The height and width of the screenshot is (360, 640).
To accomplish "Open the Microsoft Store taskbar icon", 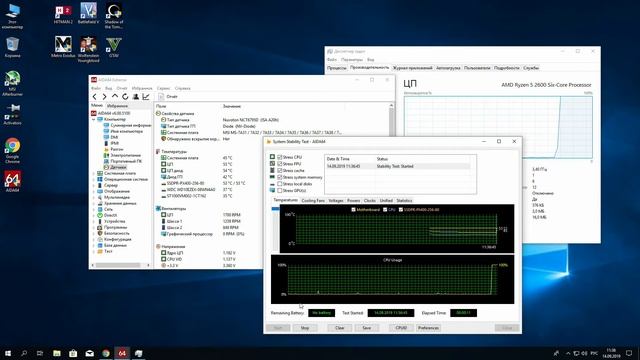I will pos(73,353).
